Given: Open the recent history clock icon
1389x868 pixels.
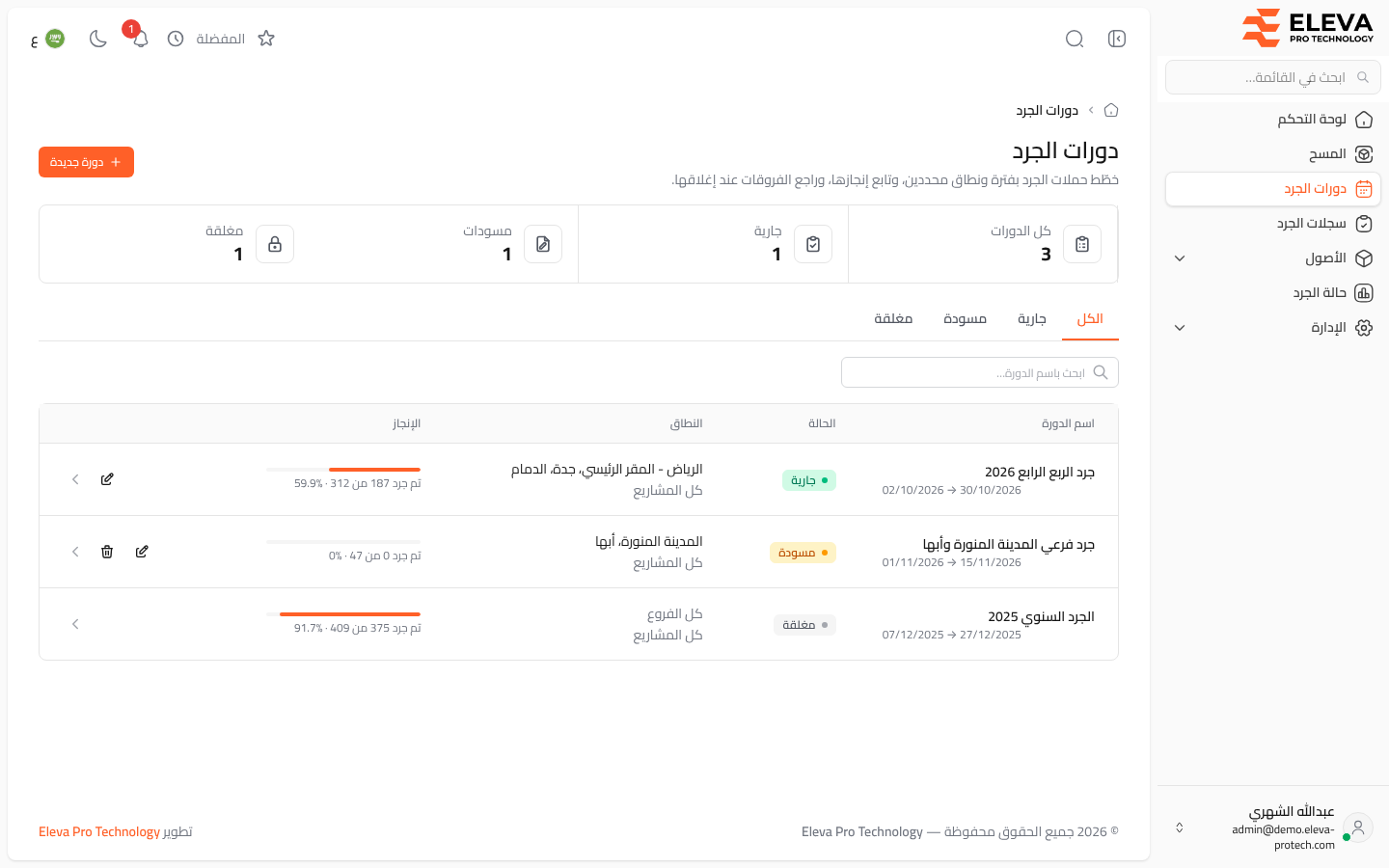Looking at the screenshot, I should click(x=176, y=39).
